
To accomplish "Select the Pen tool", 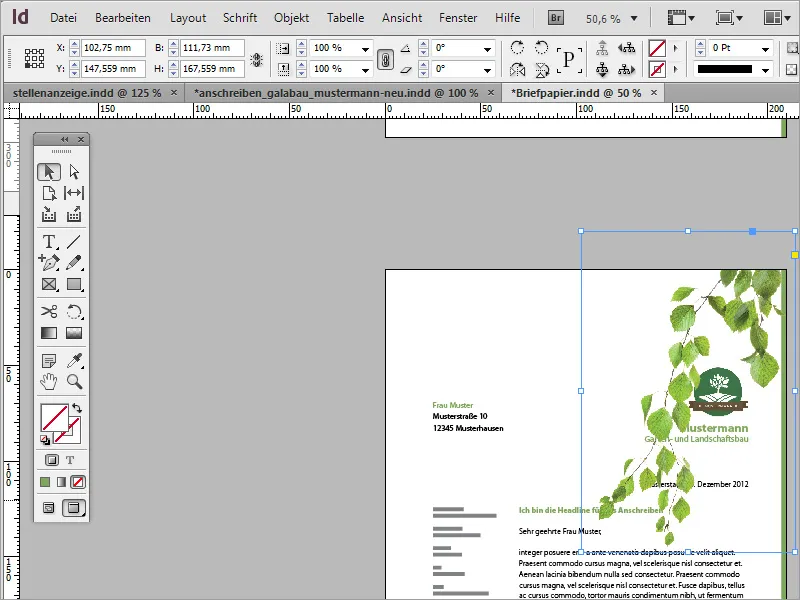I will click(x=49, y=262).
